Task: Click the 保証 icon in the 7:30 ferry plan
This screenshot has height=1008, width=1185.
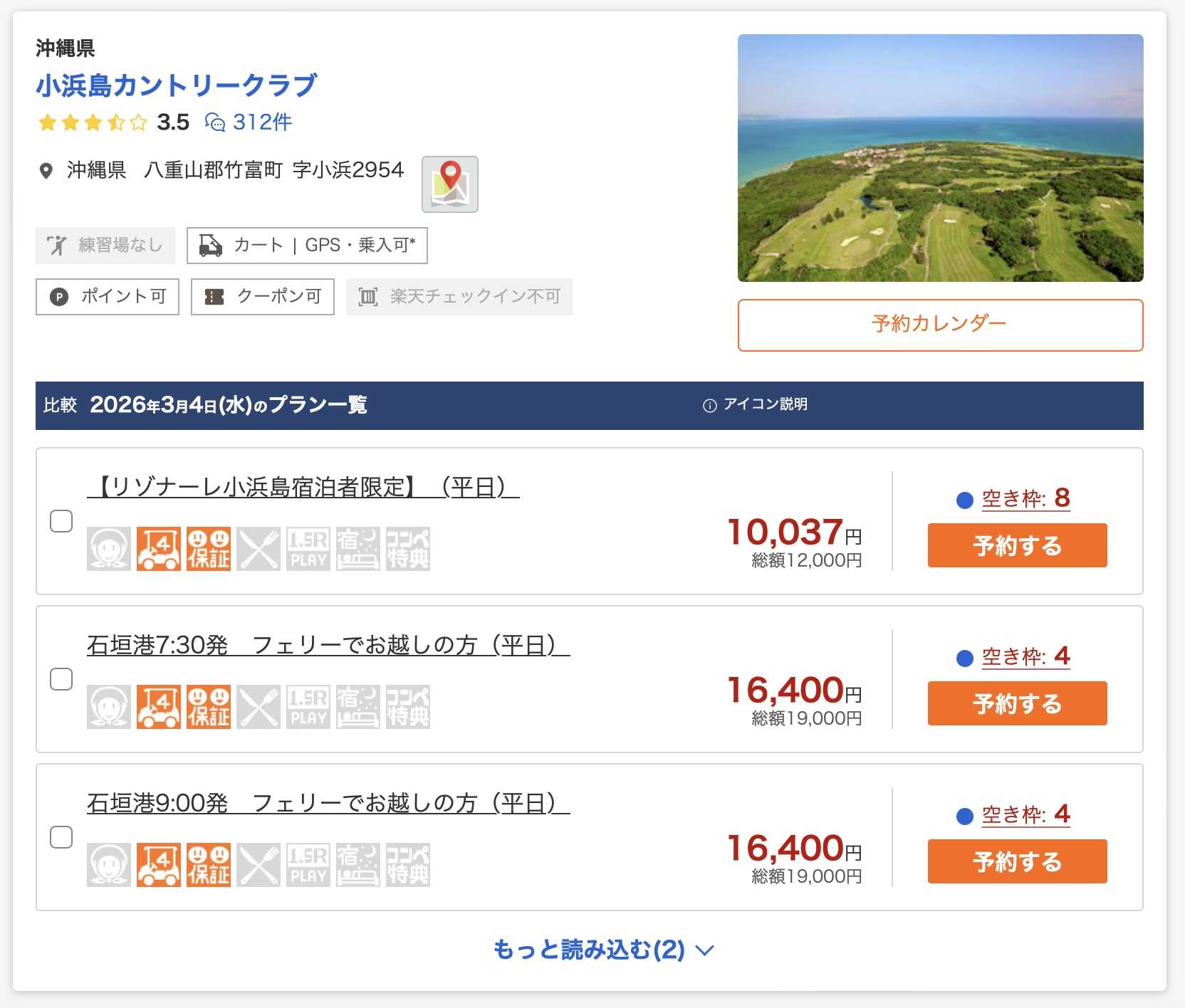Action: tap(209, 707)
